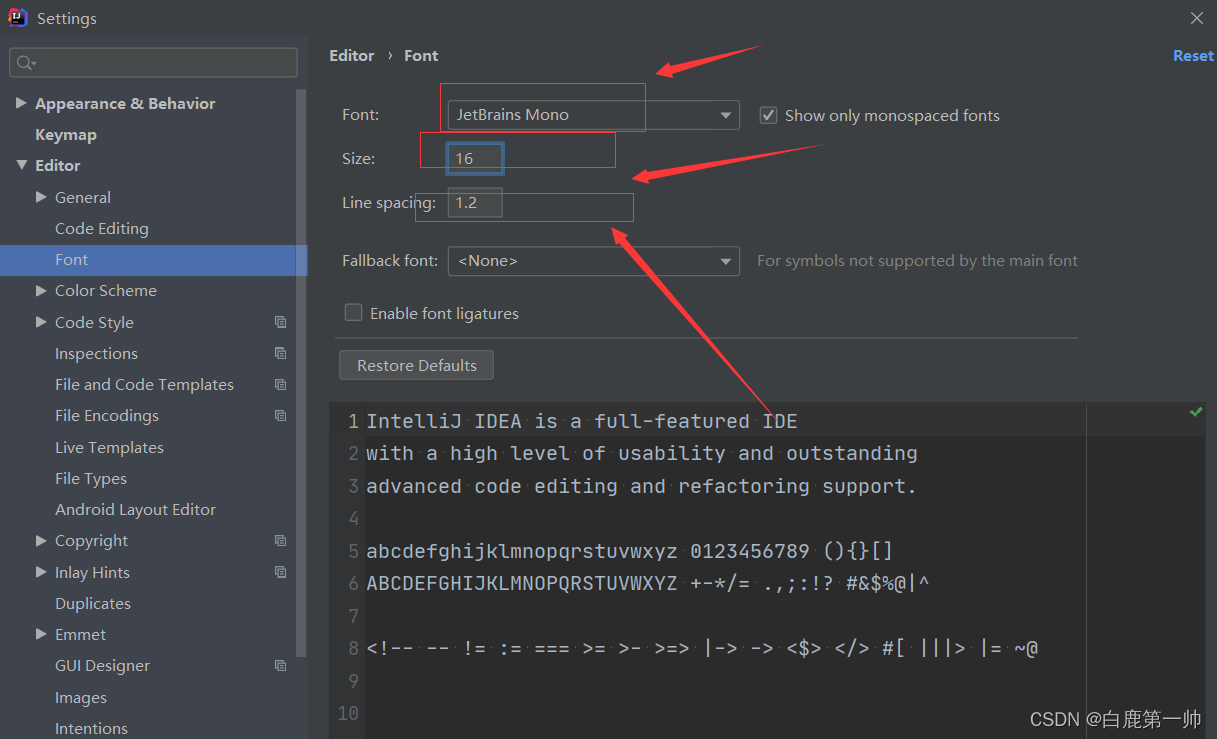Collapse the Editor section
1217x739 pixels.
[21, 165]
